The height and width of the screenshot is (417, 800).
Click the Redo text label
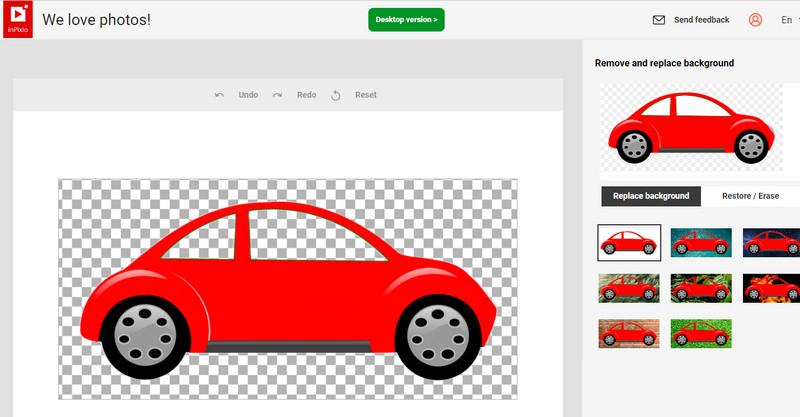306,95
